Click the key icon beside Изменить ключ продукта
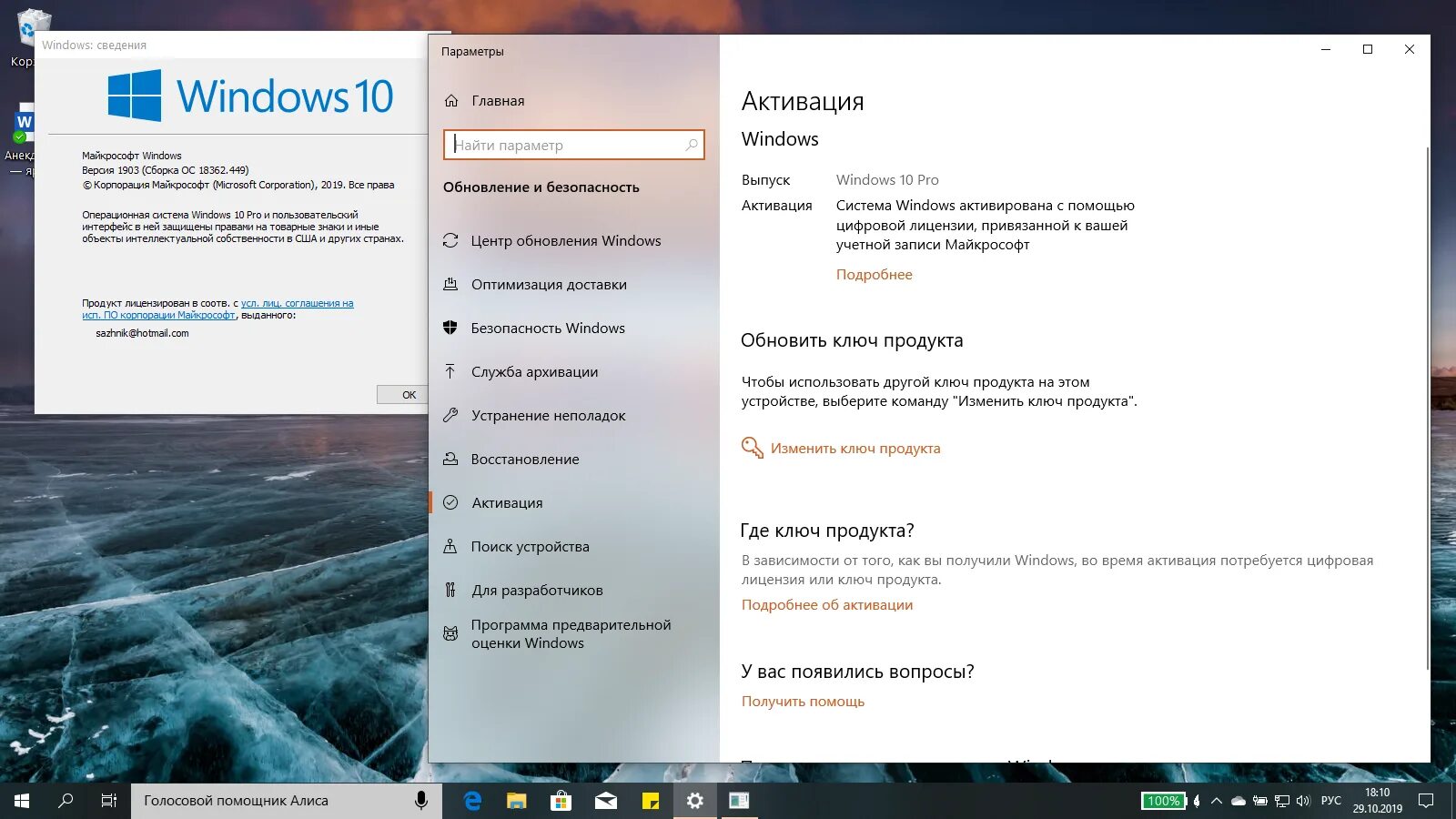 coord(752,448)
